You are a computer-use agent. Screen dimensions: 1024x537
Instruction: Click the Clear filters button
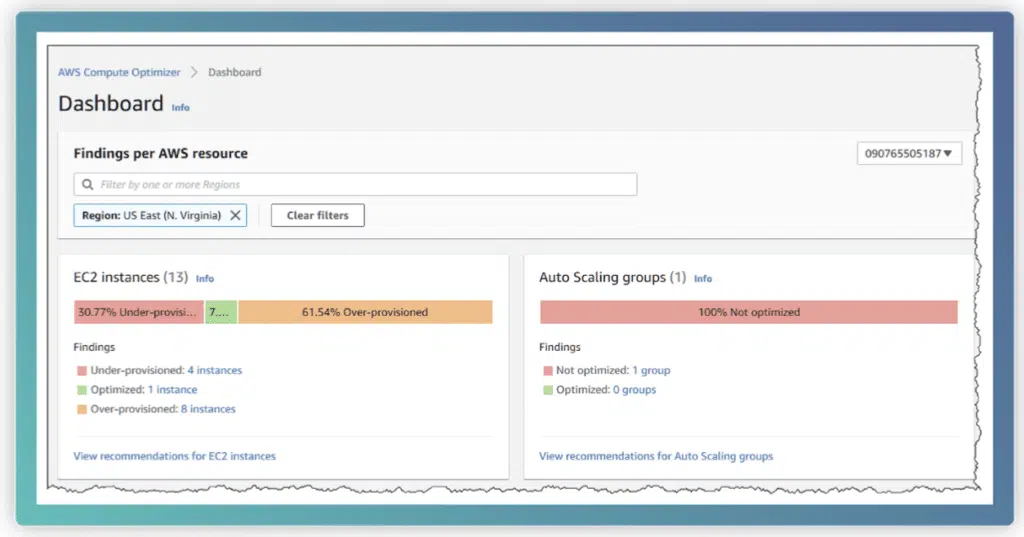317,215
